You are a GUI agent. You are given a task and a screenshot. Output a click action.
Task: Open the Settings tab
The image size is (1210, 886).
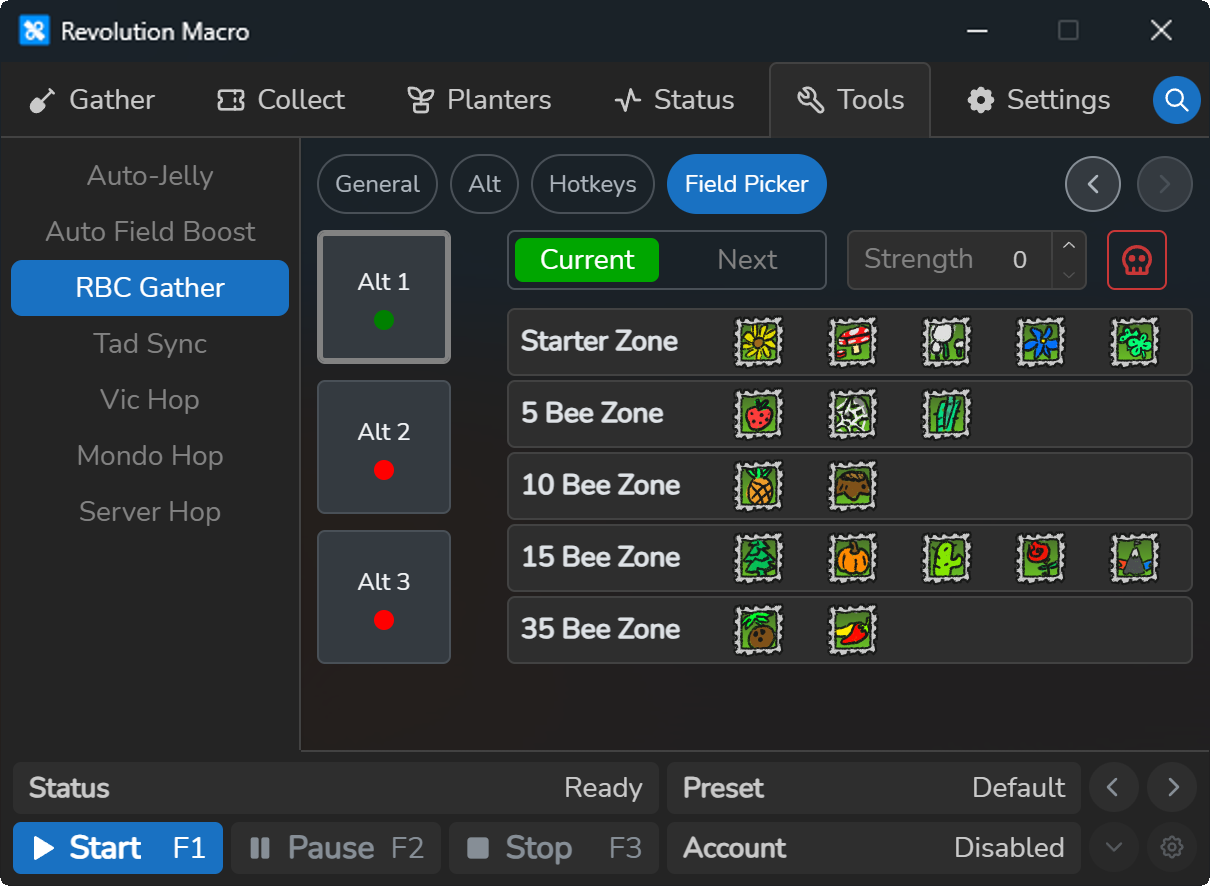1038,100
